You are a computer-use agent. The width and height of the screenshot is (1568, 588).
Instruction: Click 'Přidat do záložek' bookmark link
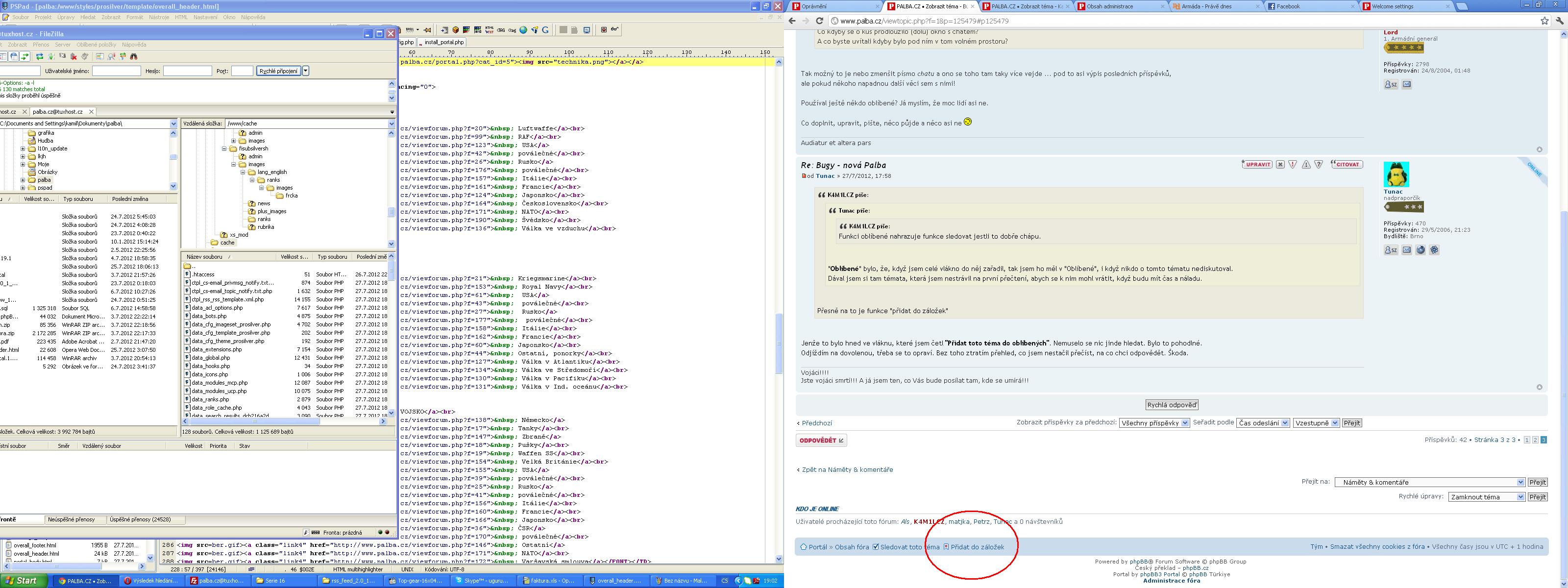click(x=977, y=547)
